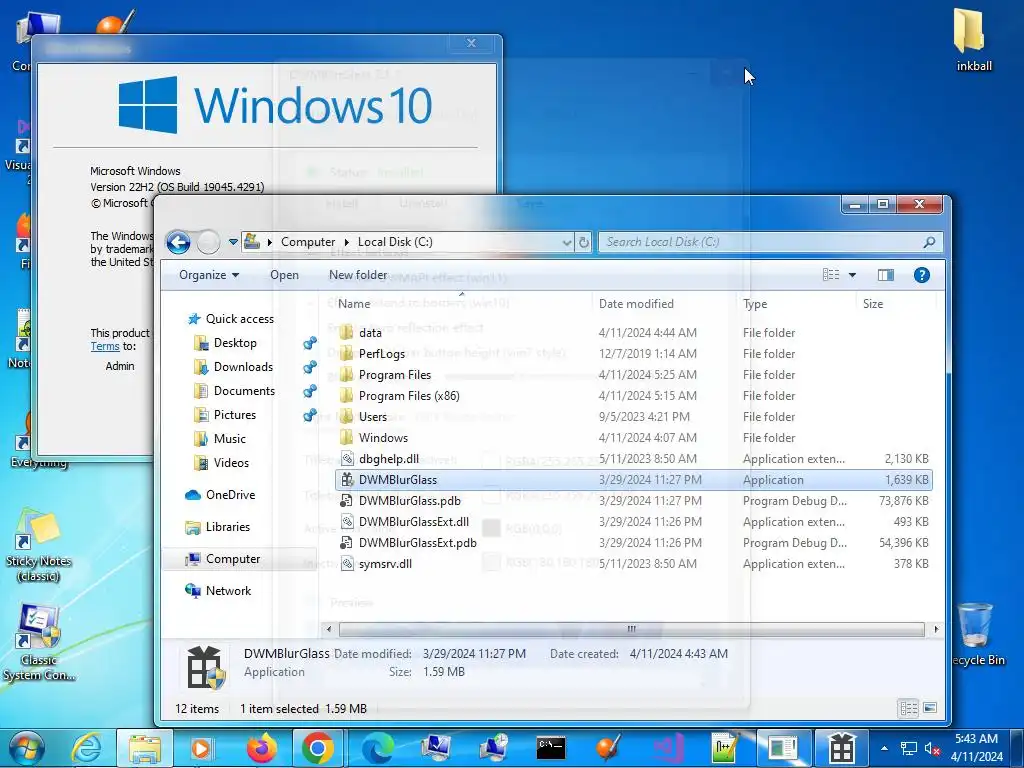Image resolution: width=1024 pixels, height=768 pixels.
Task: Click the Back navigation arrow in Explorer
Action: point(178,242)
